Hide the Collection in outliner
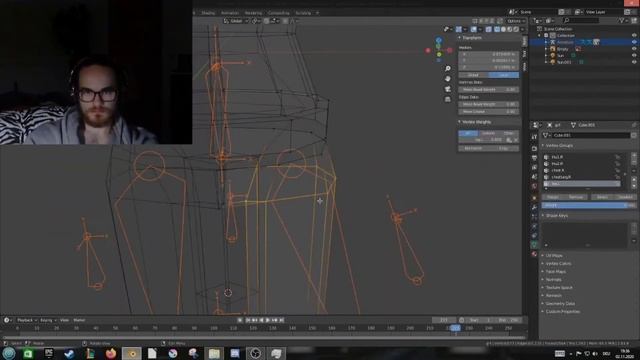Viewport: 640px width, 360px height. (x=634, y=36)
